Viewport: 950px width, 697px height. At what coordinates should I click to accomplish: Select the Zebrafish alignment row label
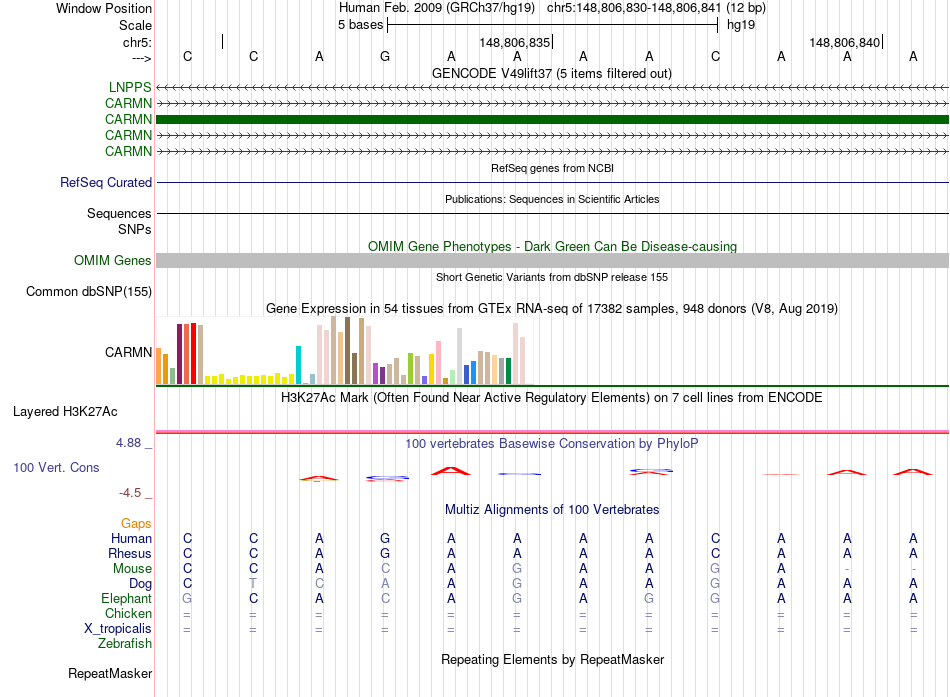coord(125,644)
